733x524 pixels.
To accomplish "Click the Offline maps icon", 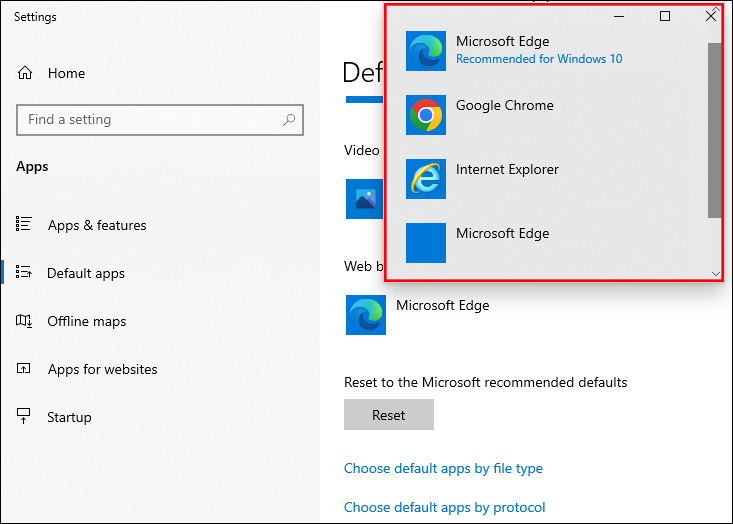I will click(x=26, y=321).
